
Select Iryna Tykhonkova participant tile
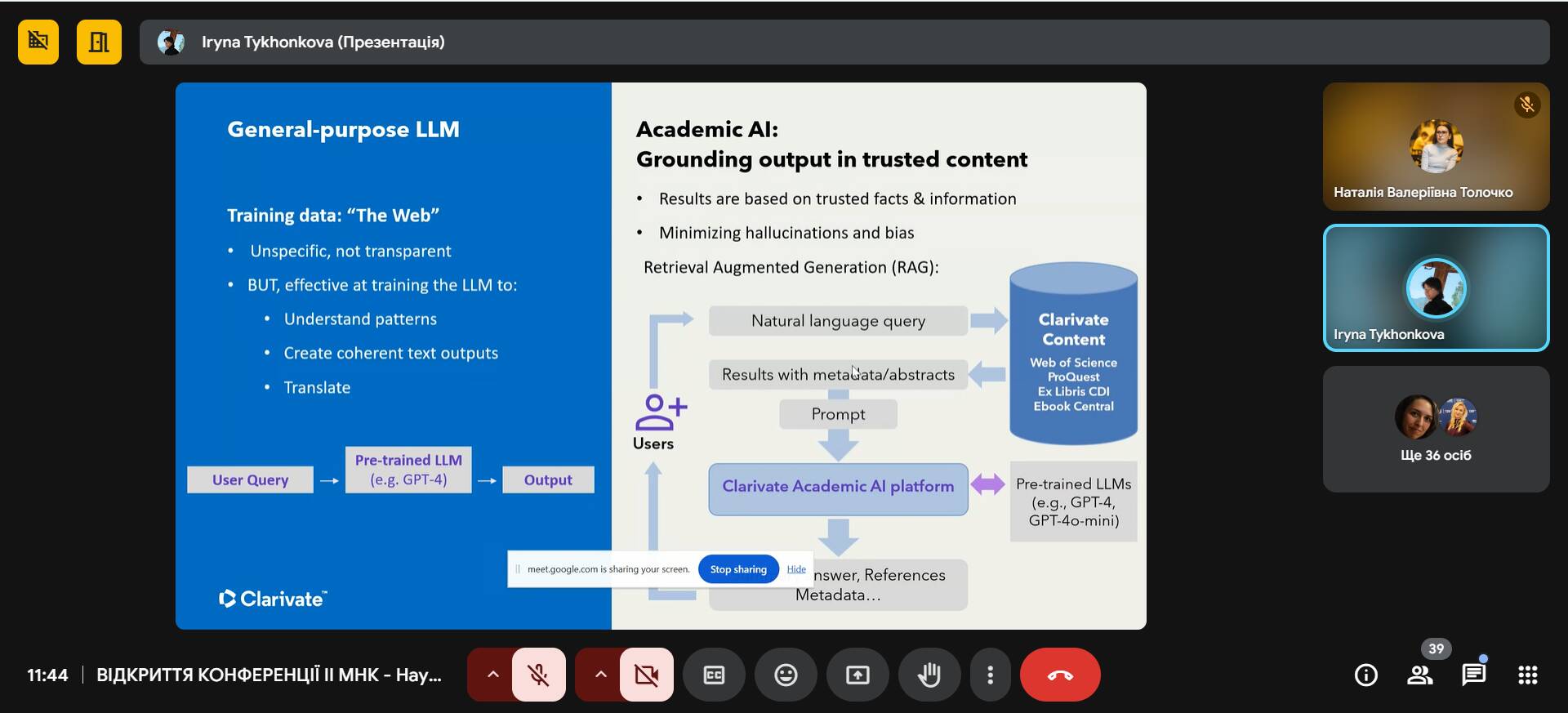[1436, 288]
